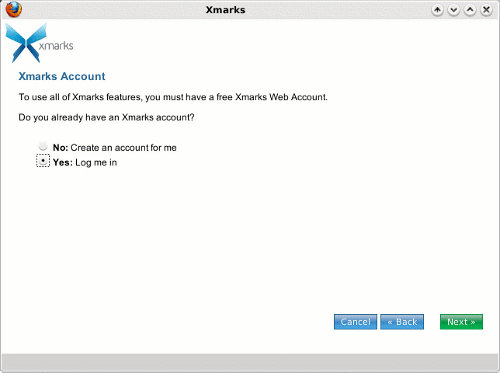Select 'Yes: Log me in' radio button
500x373 pixels.
coord(43,161)
